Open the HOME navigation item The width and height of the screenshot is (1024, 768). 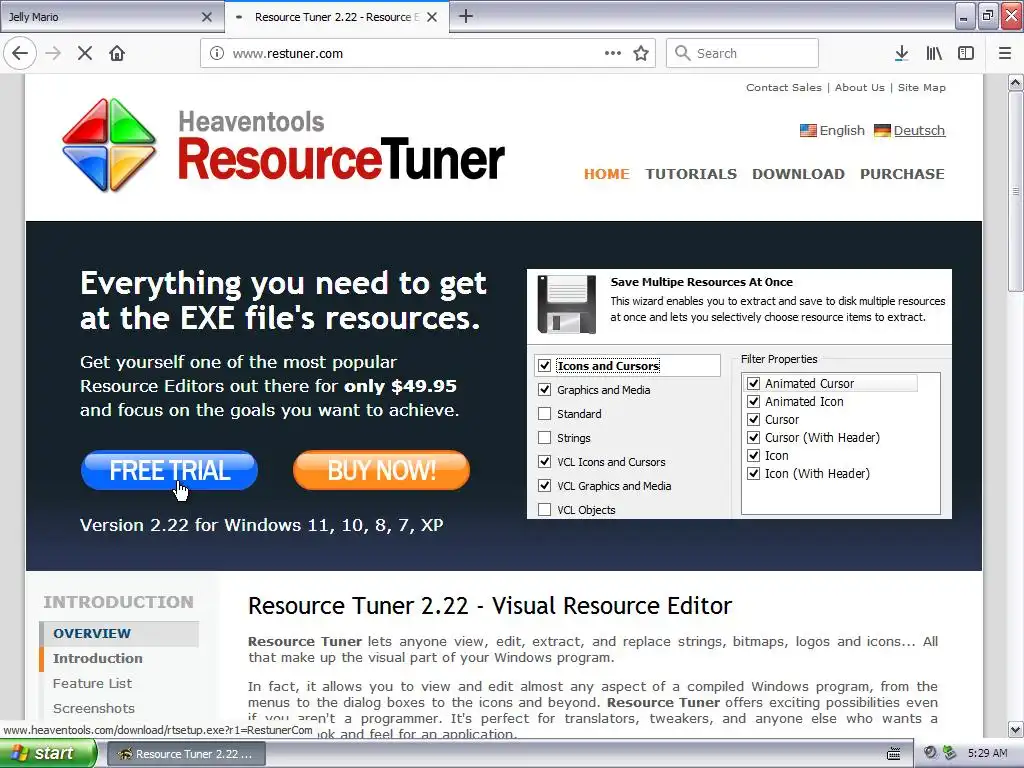click(607, 174)
